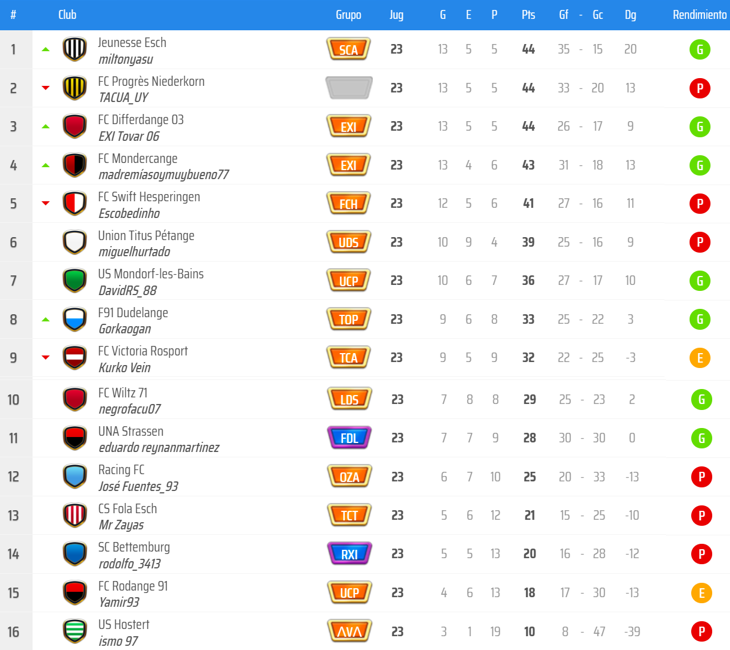
Task: Open the Union Titus Pétange club link
Action: coord(146,236)
